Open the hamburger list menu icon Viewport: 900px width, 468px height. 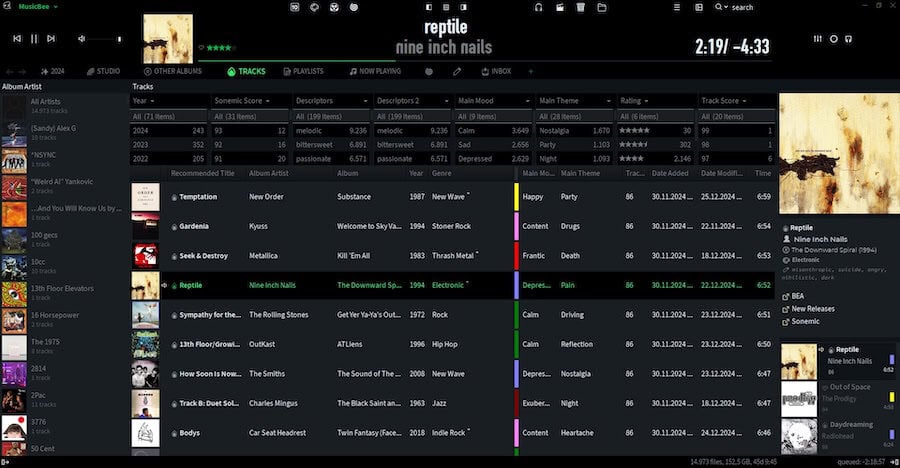click(677, 7)
